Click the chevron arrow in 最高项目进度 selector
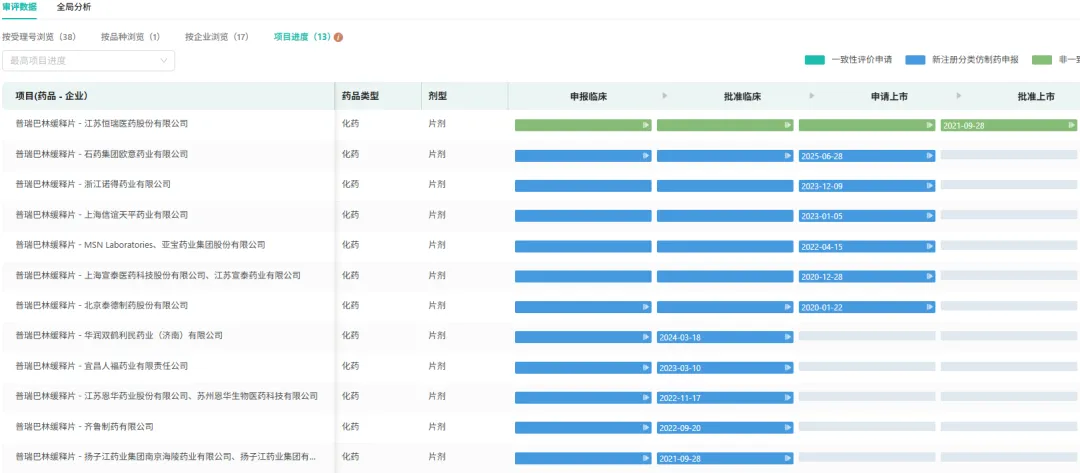This screenshot has height=473, width=1080. pyautogui.click(x=164, y=61)
